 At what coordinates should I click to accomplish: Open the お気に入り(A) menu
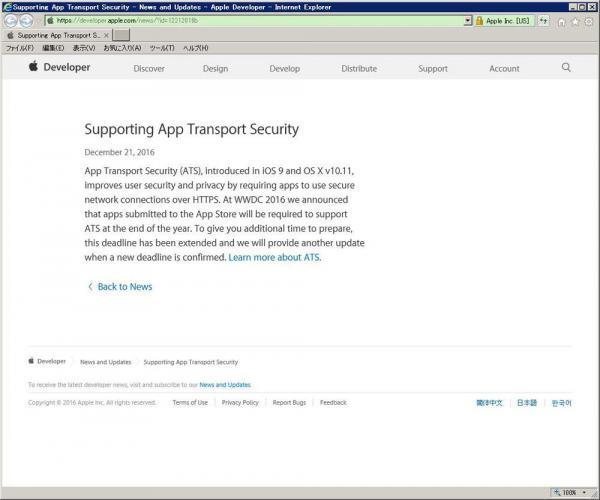click(122, 48)
